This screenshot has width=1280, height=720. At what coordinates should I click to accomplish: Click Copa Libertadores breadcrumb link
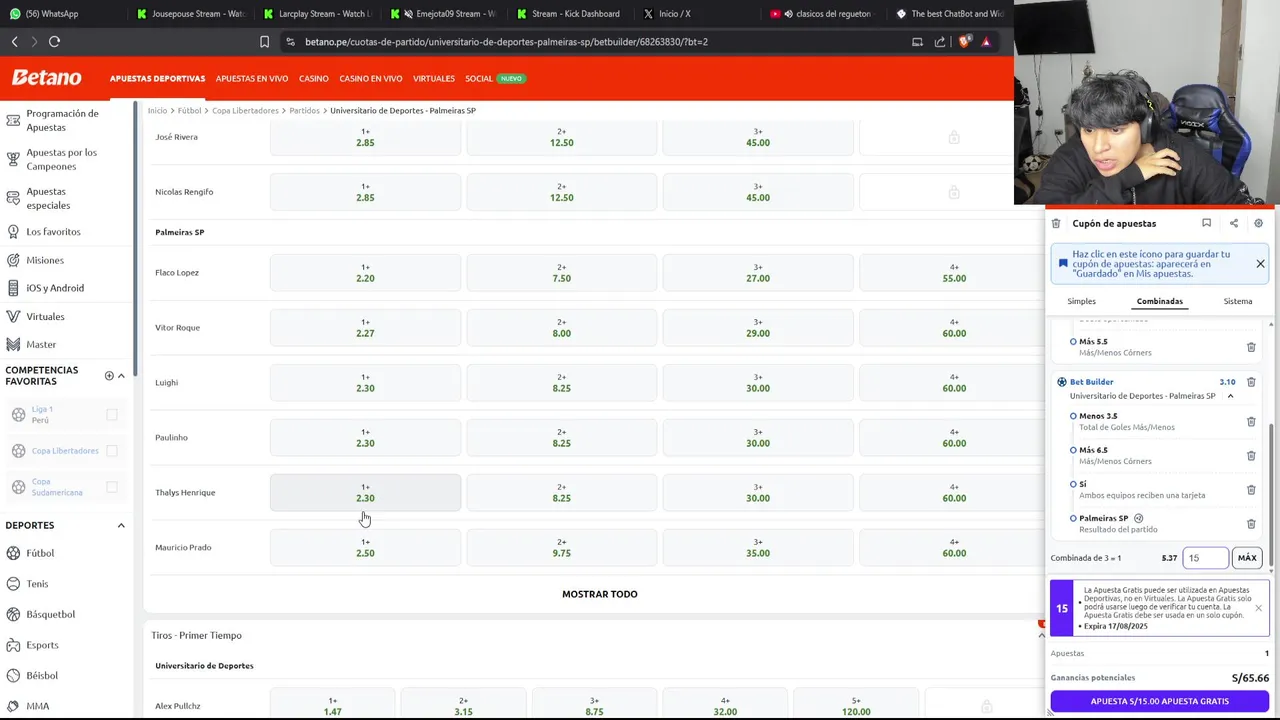[245, 111]
